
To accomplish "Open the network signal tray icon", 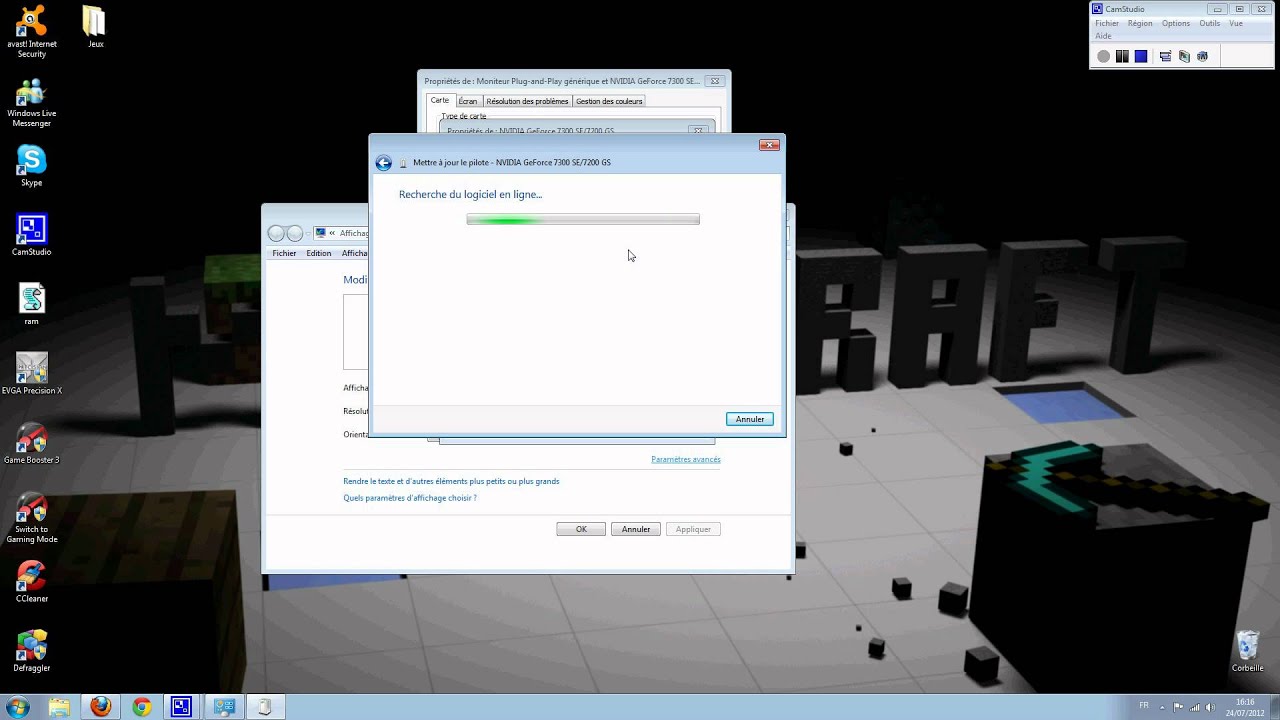I will 1196,707.
